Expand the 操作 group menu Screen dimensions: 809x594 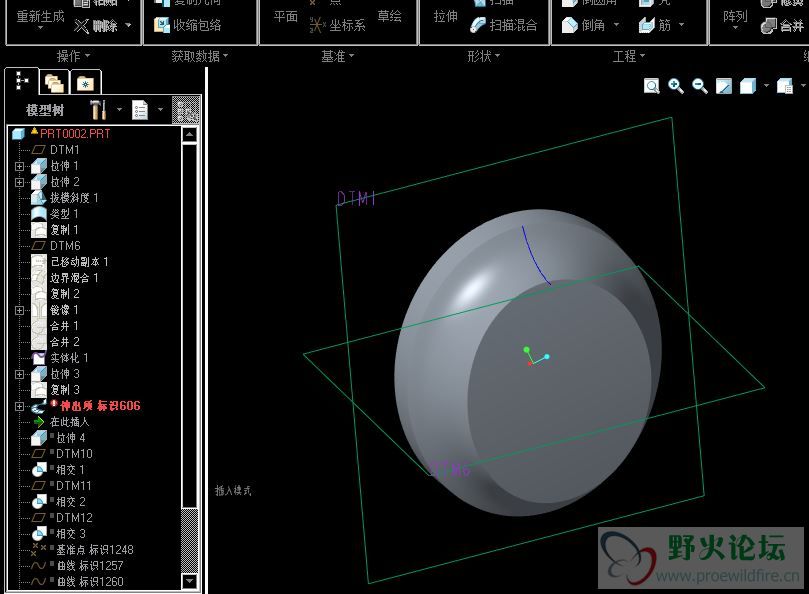tap(73, 56)
